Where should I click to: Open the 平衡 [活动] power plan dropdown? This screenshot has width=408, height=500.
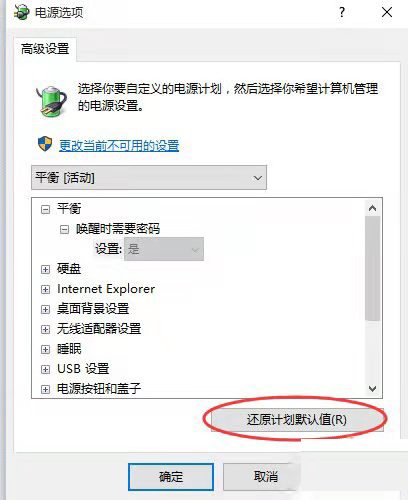pyautogui.click(x=149, y=178)
